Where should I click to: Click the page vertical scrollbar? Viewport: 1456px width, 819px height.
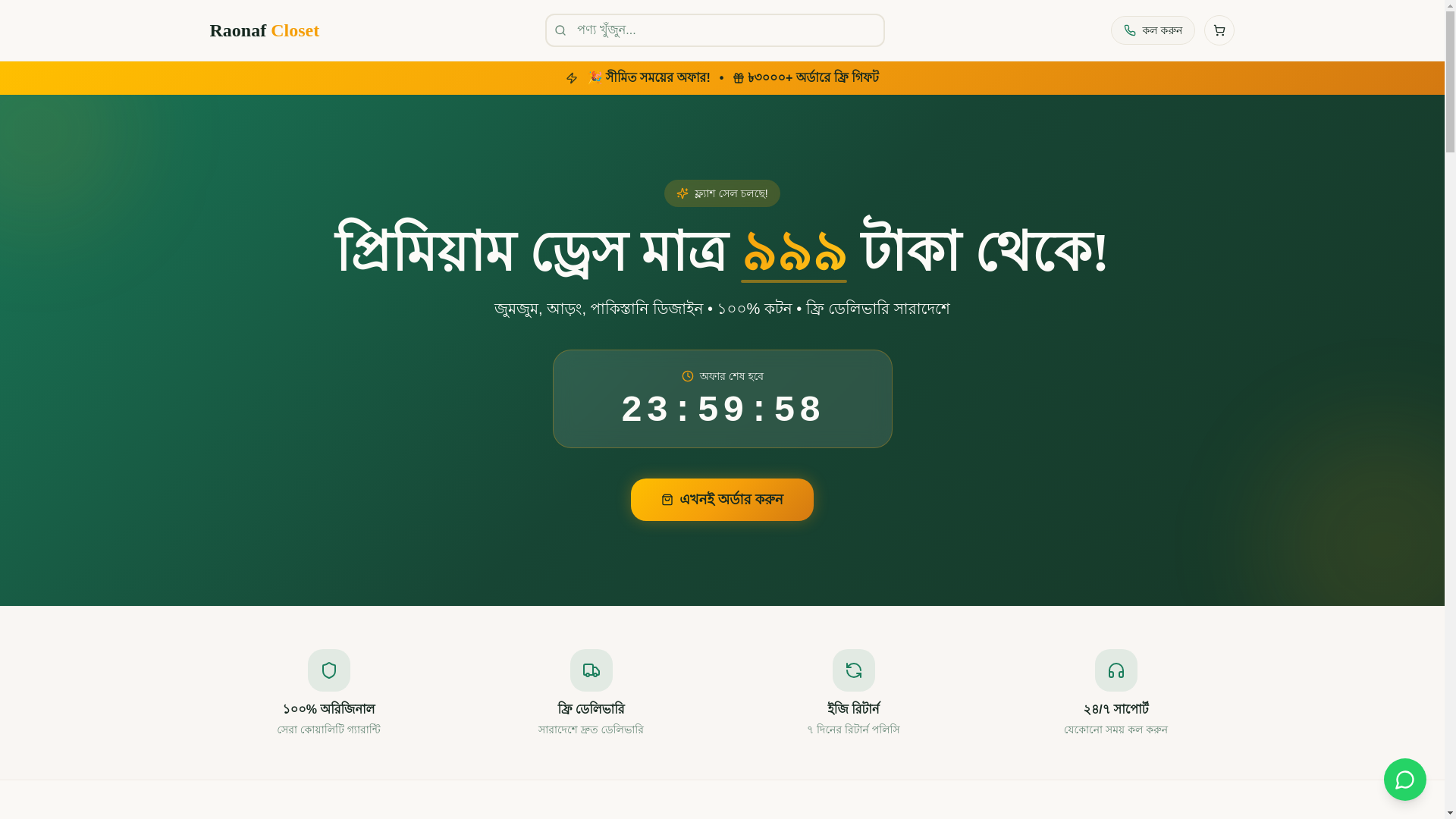tap(1450, 409)
